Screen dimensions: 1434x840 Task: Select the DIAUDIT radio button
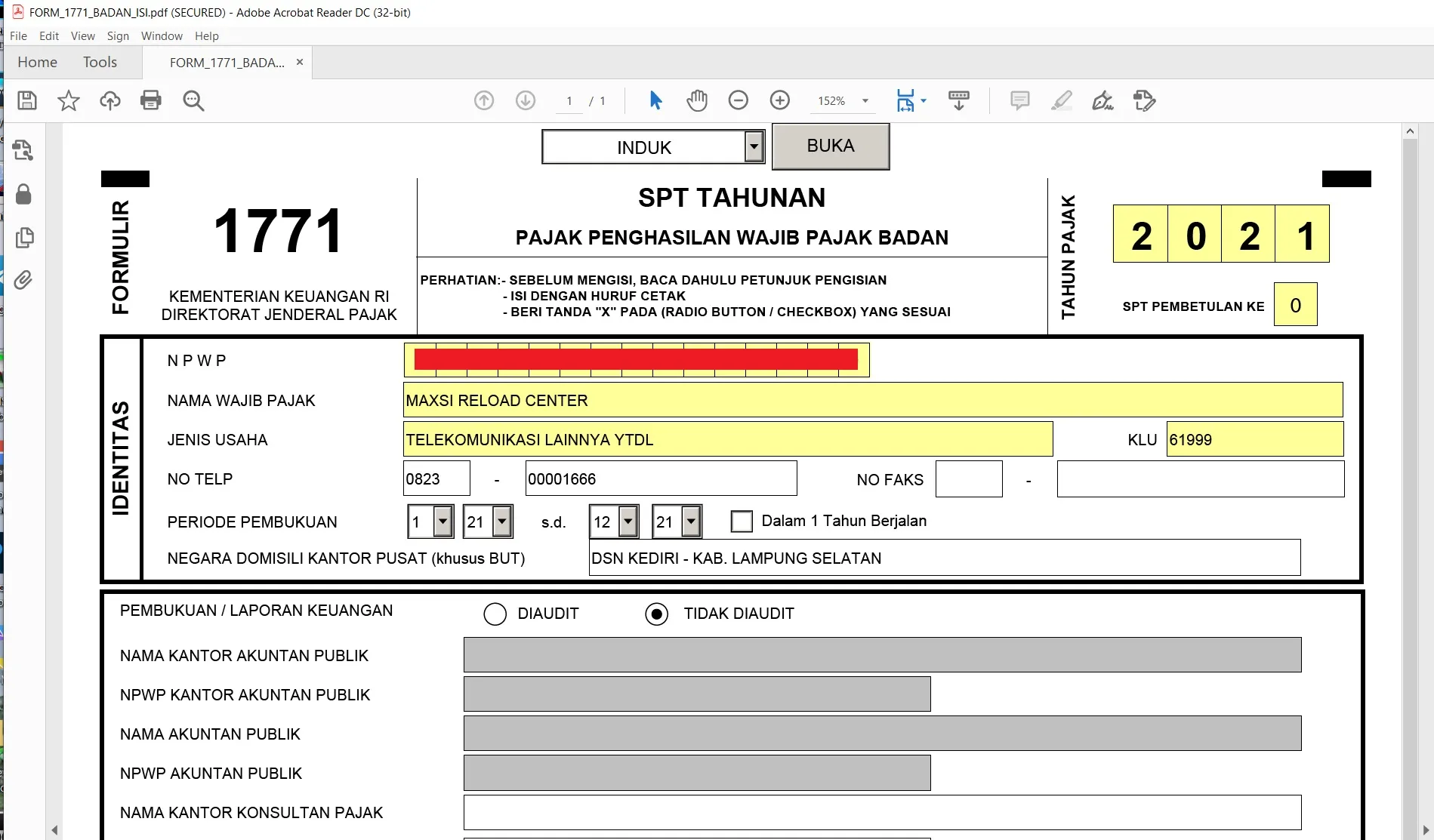click(x=495, y=614)
